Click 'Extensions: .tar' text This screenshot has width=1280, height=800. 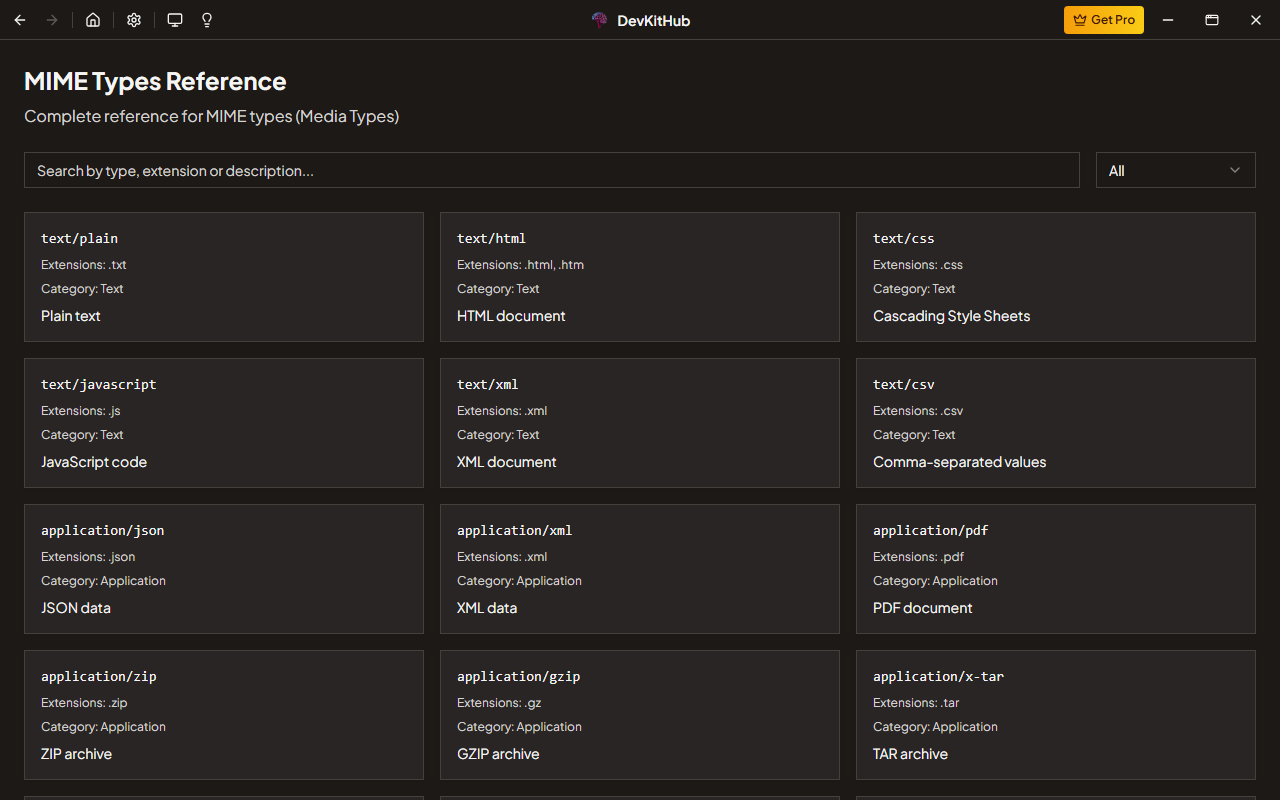[916, 703]
